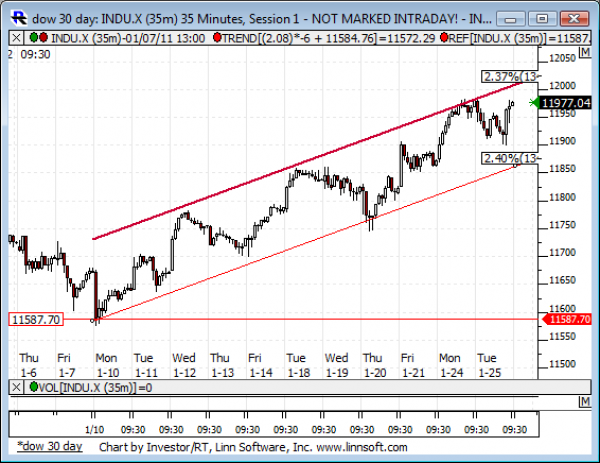Click the thick upper red trendline
Image resolution: width=600 pixels, height=463 pixels.
pos(306,161)
